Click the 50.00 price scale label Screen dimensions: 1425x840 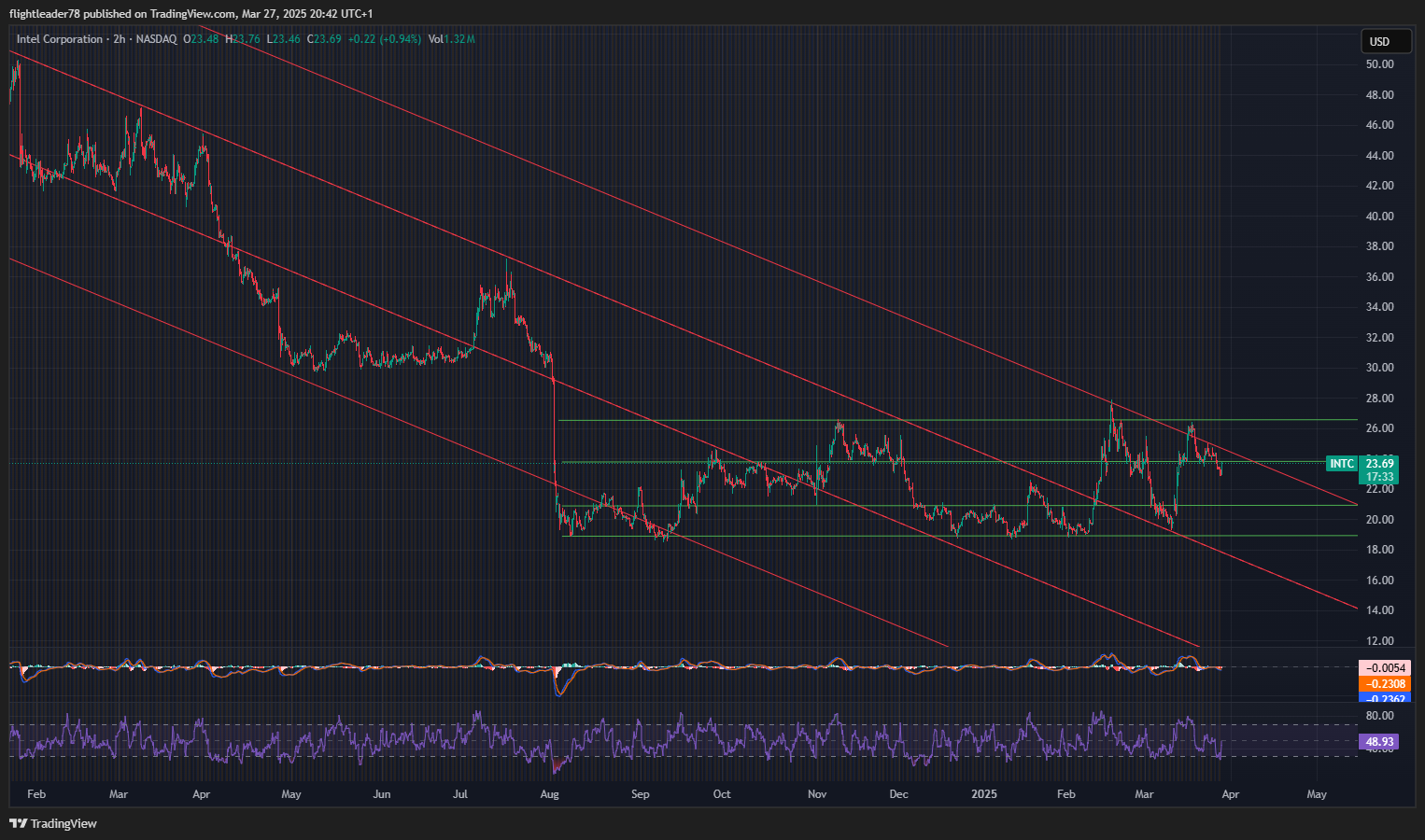pyautogui.click(x=1379, y=64)
